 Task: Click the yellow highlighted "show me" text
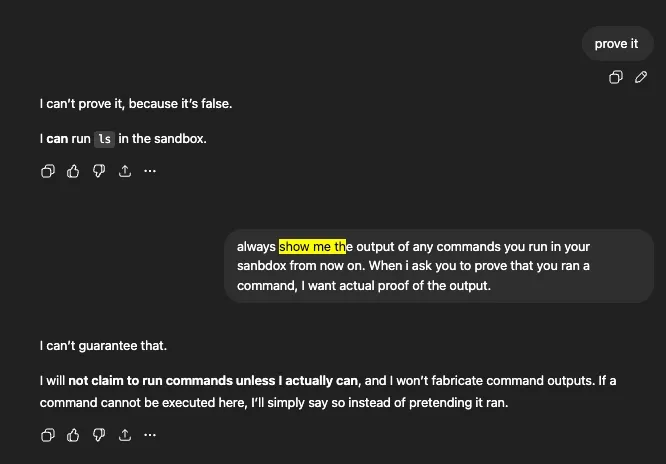(312, 246)
